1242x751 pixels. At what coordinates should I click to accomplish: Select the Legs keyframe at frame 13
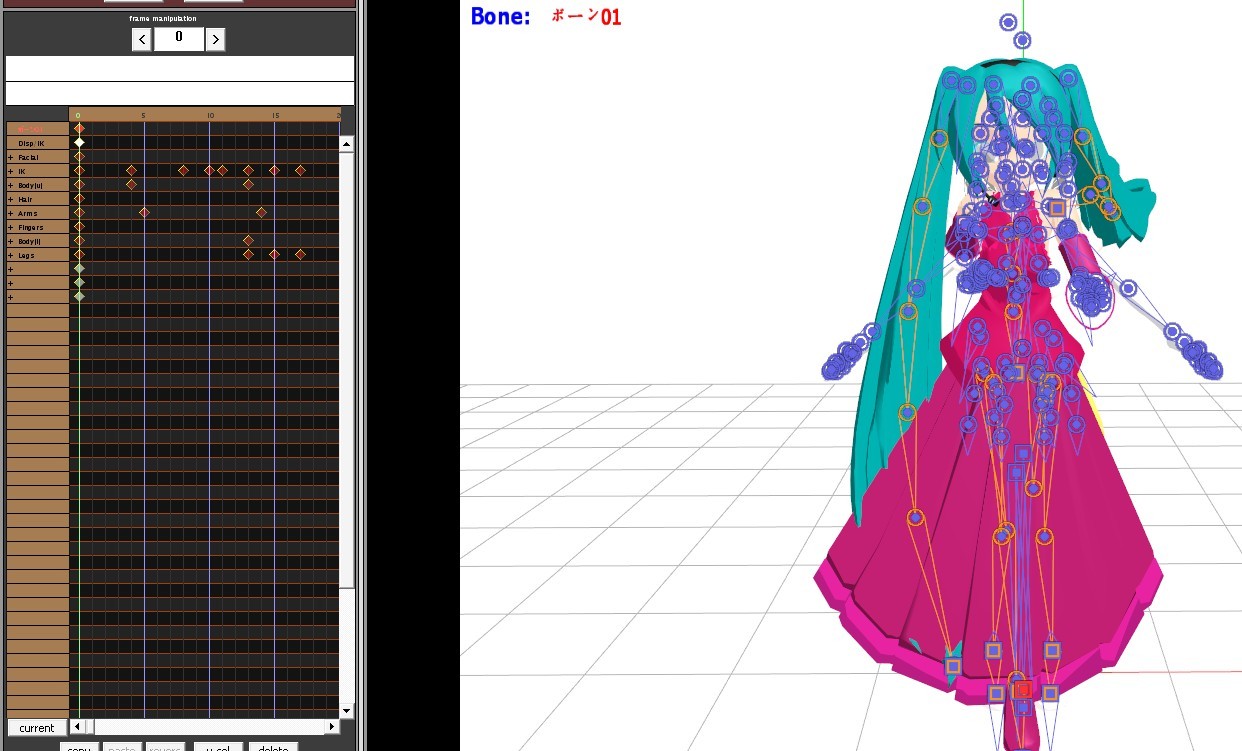[248, 255]
